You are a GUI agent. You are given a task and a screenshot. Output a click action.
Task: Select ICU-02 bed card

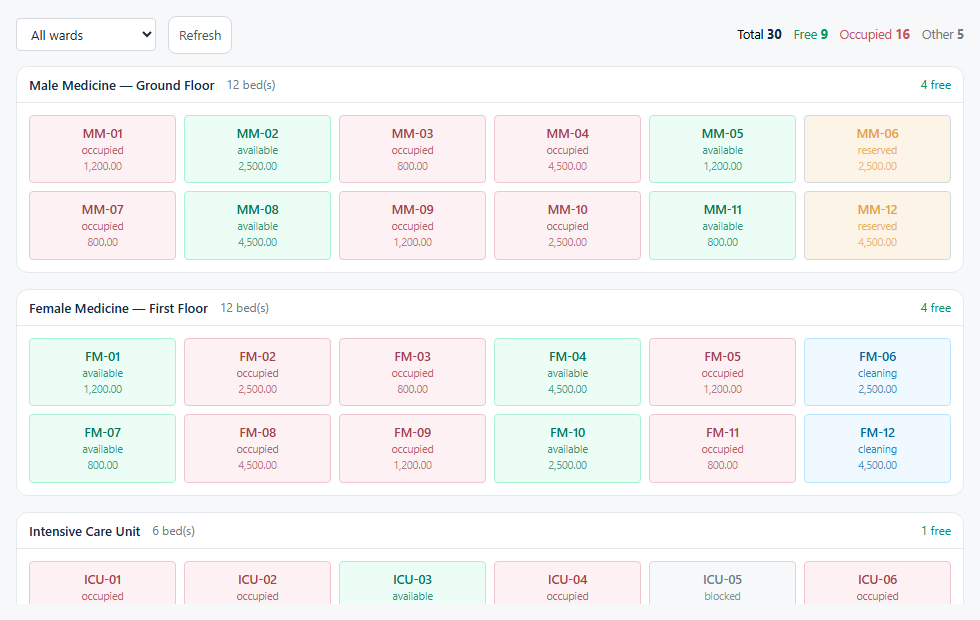tap(258, 582)
